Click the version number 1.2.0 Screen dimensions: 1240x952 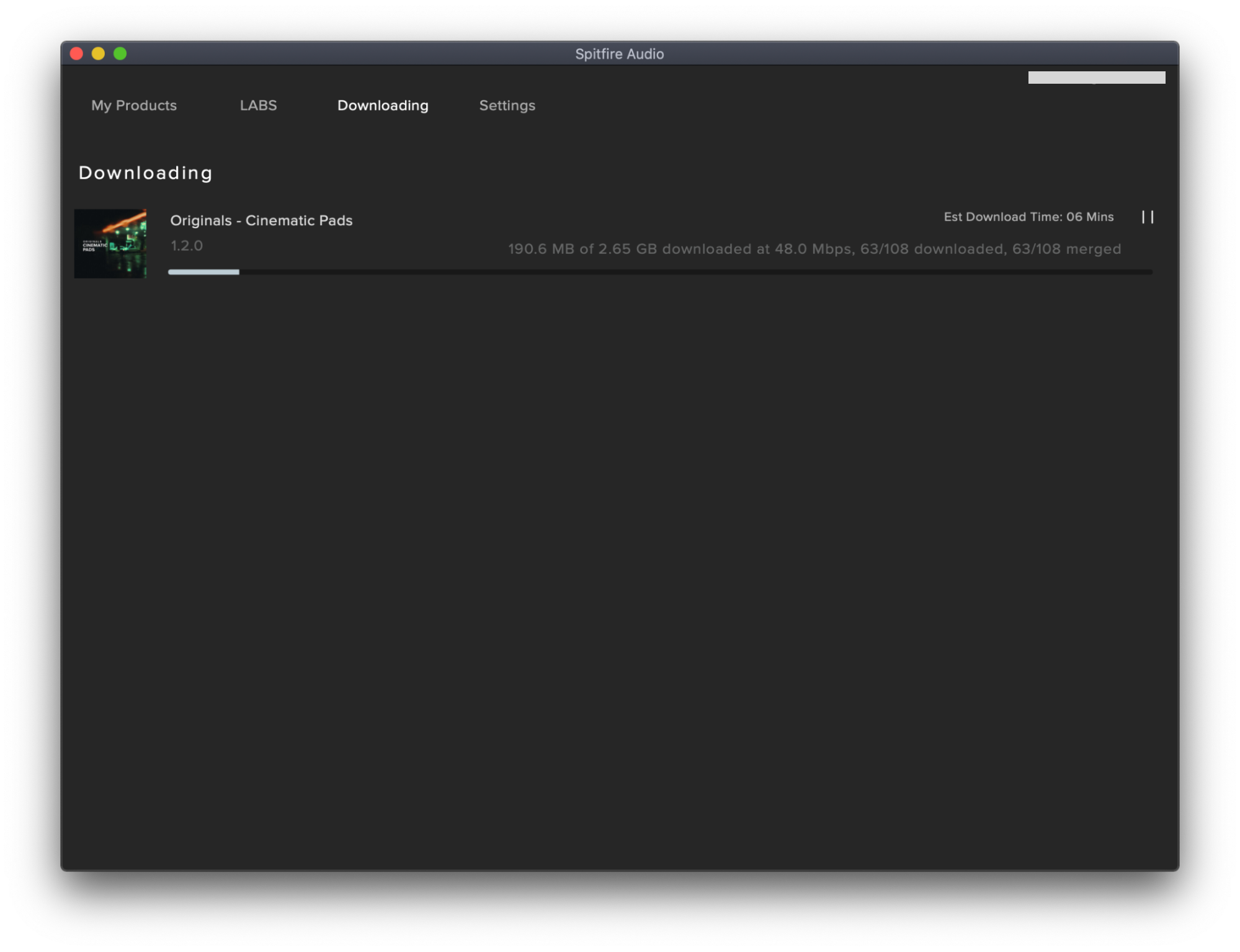tap(187, 246)
